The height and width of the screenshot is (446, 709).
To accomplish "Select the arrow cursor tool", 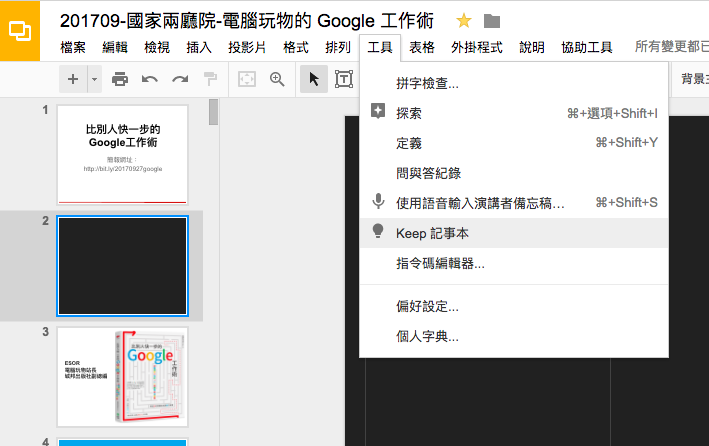I will point(314,79).
